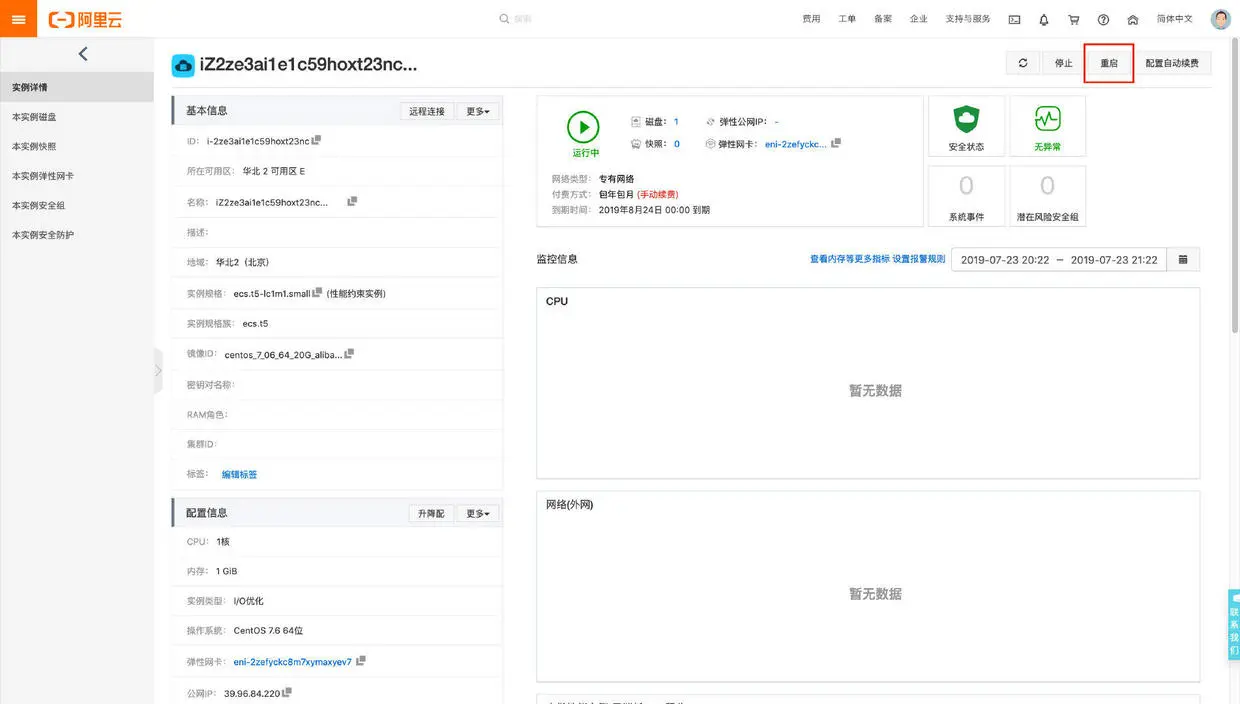
Task: Click the start time 2019-07-23 20:22 field
Action: pos(1005,260)
